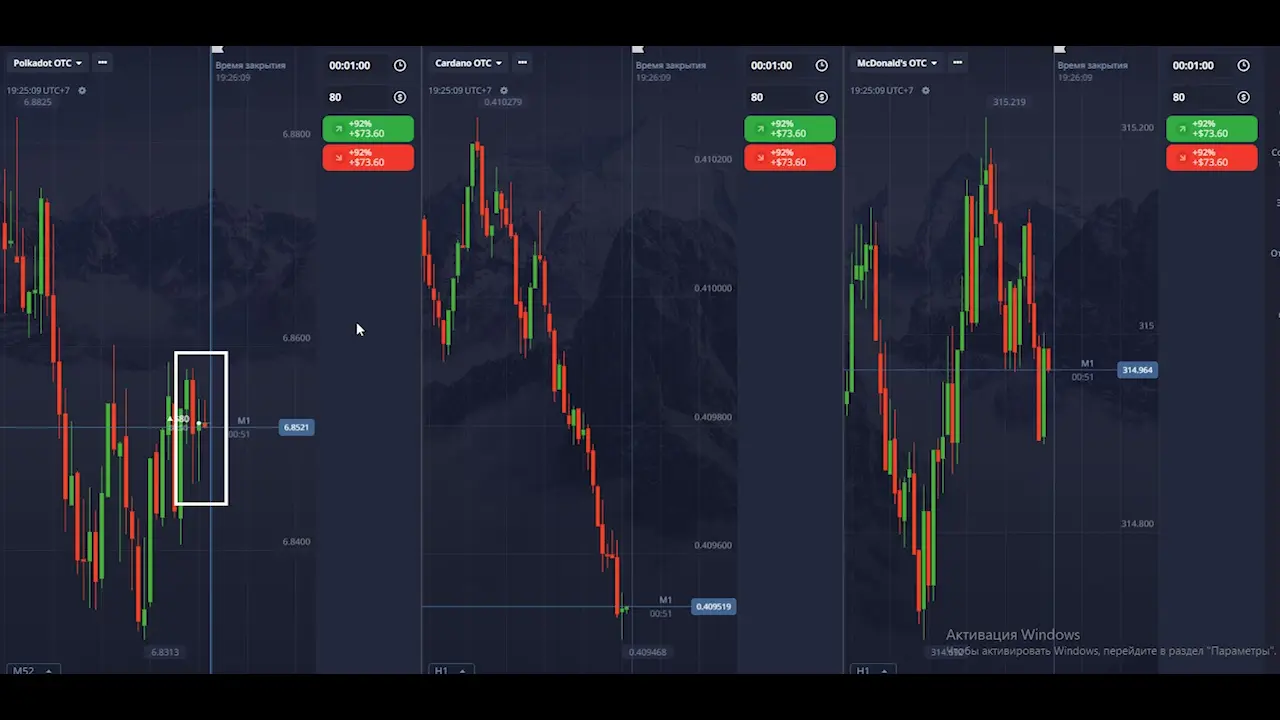Click the amount field showing 80 for McDonald's
The width and height of the screenshot is (1280, 720).
(x=1196, y=98)
